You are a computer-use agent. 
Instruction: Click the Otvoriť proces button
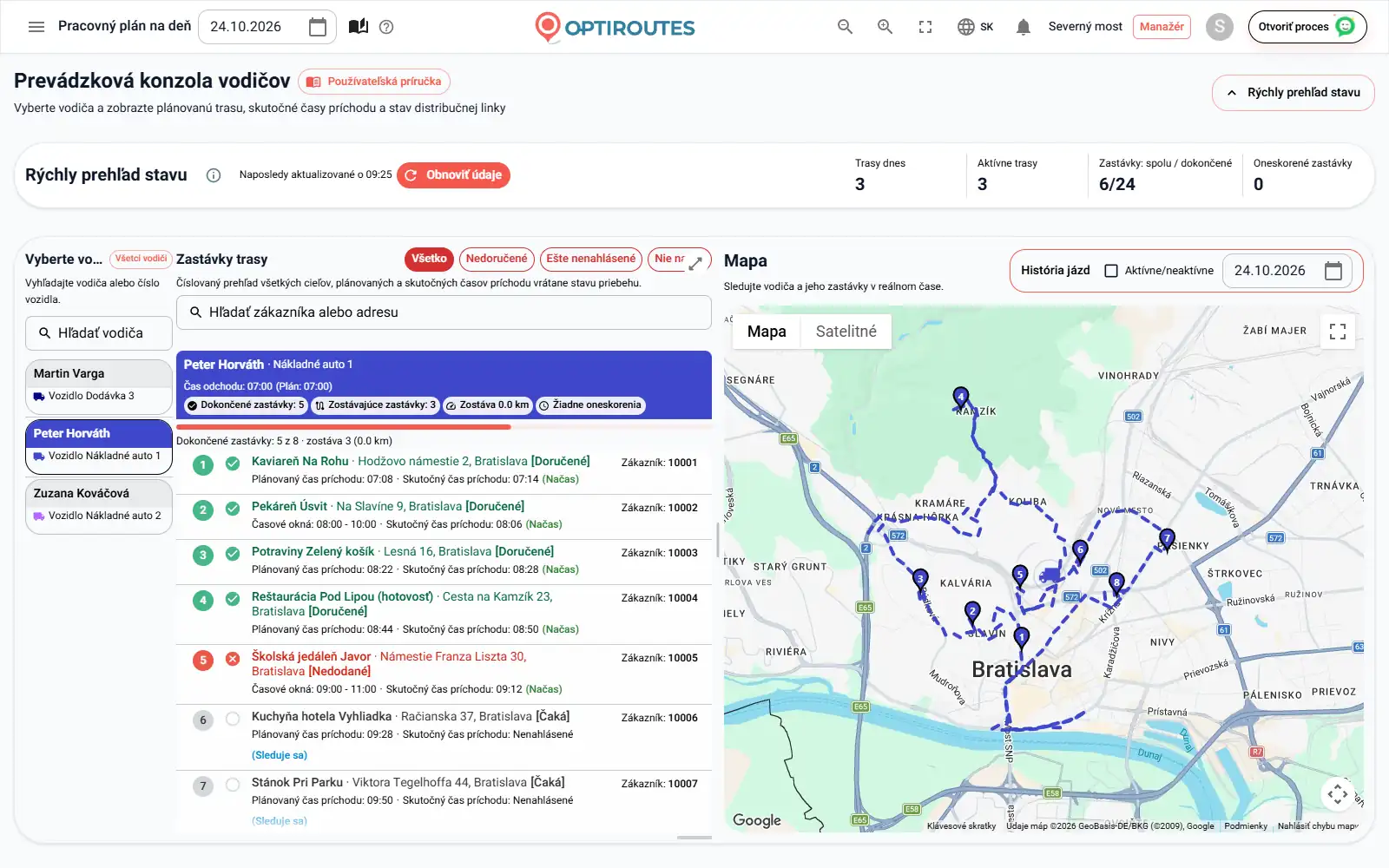click(x=1307, y=27)
